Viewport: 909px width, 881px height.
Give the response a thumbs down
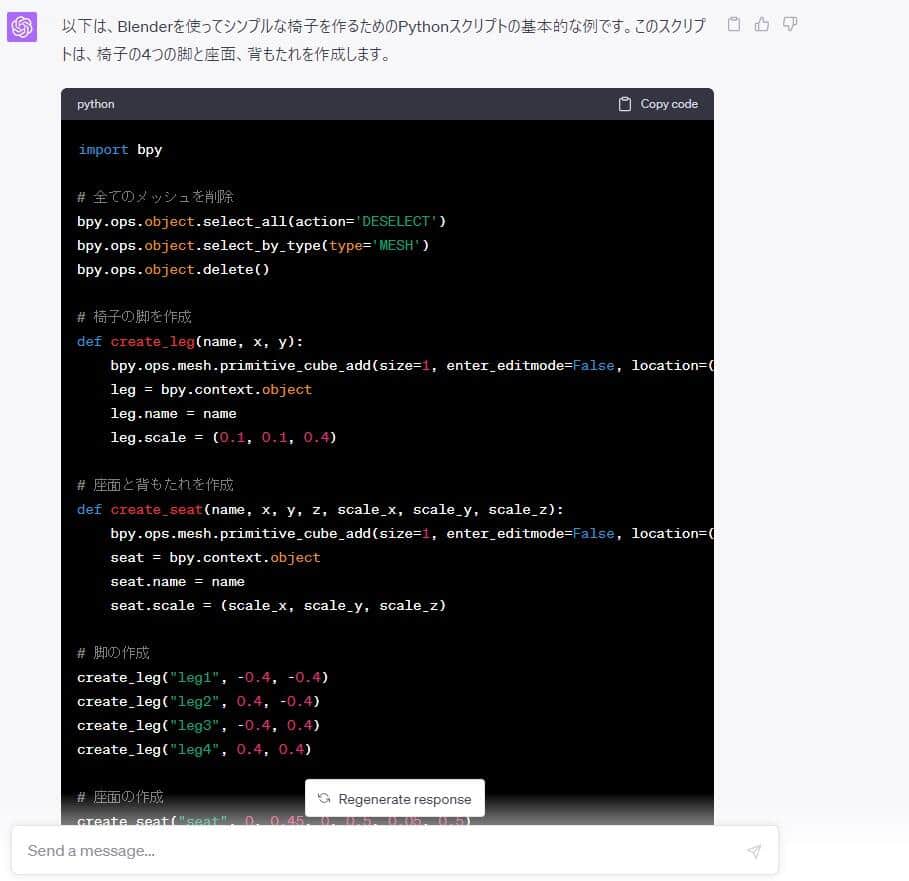coord(790,24)
